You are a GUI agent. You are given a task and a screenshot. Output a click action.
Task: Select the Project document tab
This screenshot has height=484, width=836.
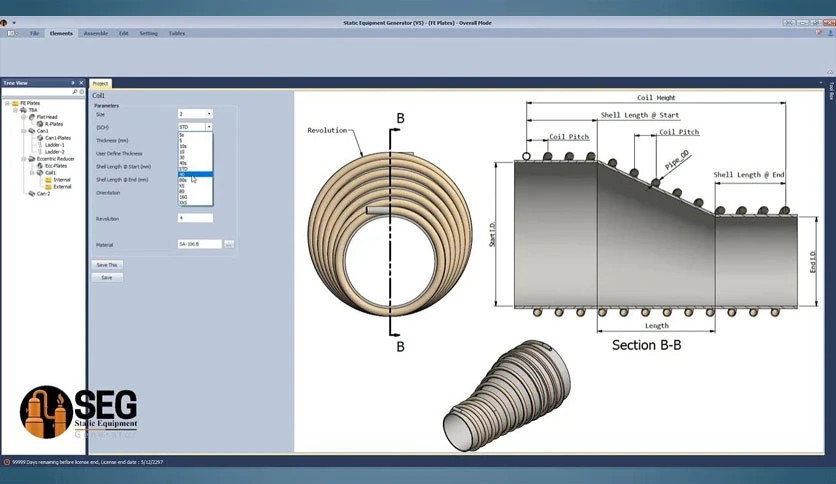click(100, 84)
